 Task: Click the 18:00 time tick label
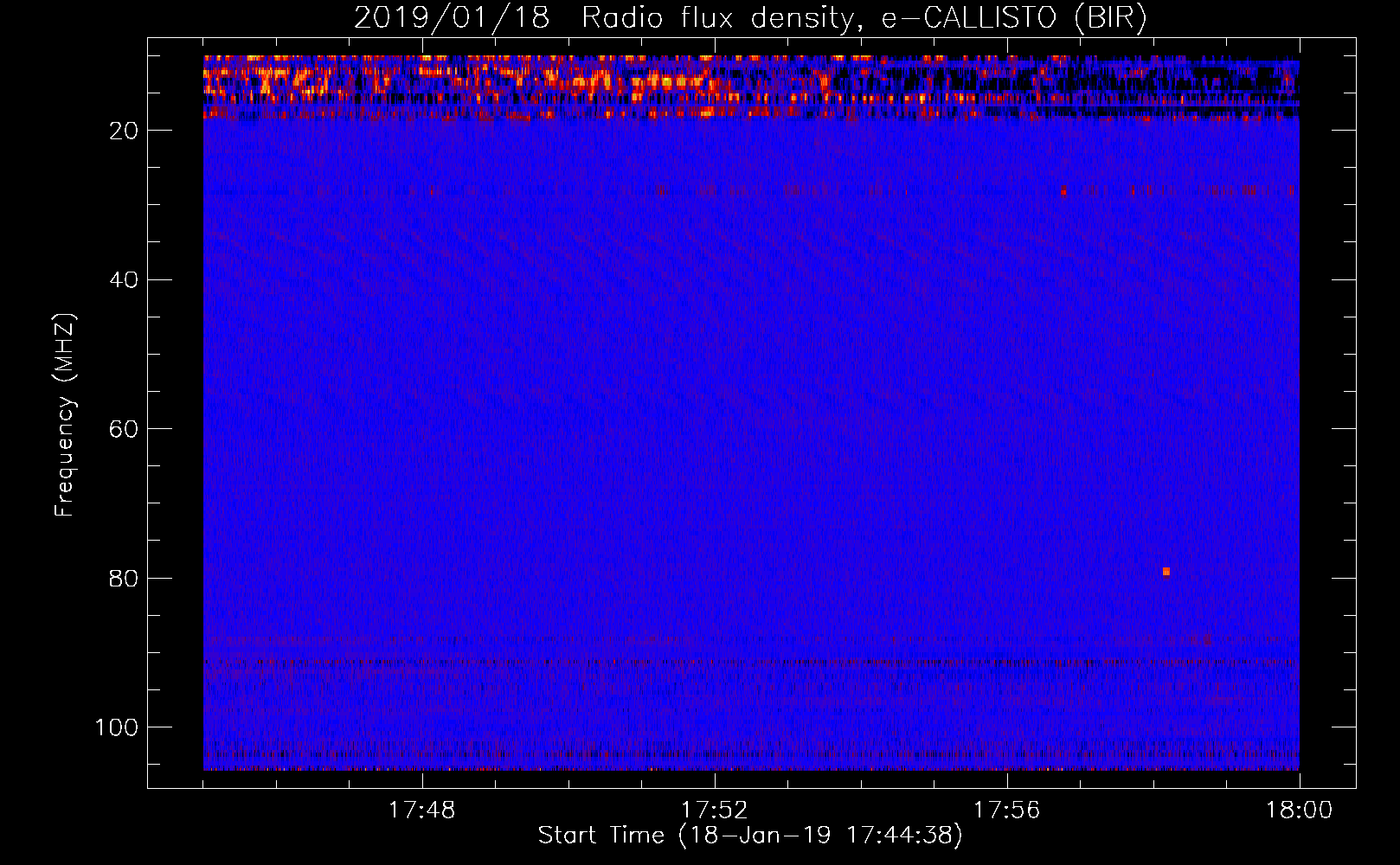[x=1299, y=811]
